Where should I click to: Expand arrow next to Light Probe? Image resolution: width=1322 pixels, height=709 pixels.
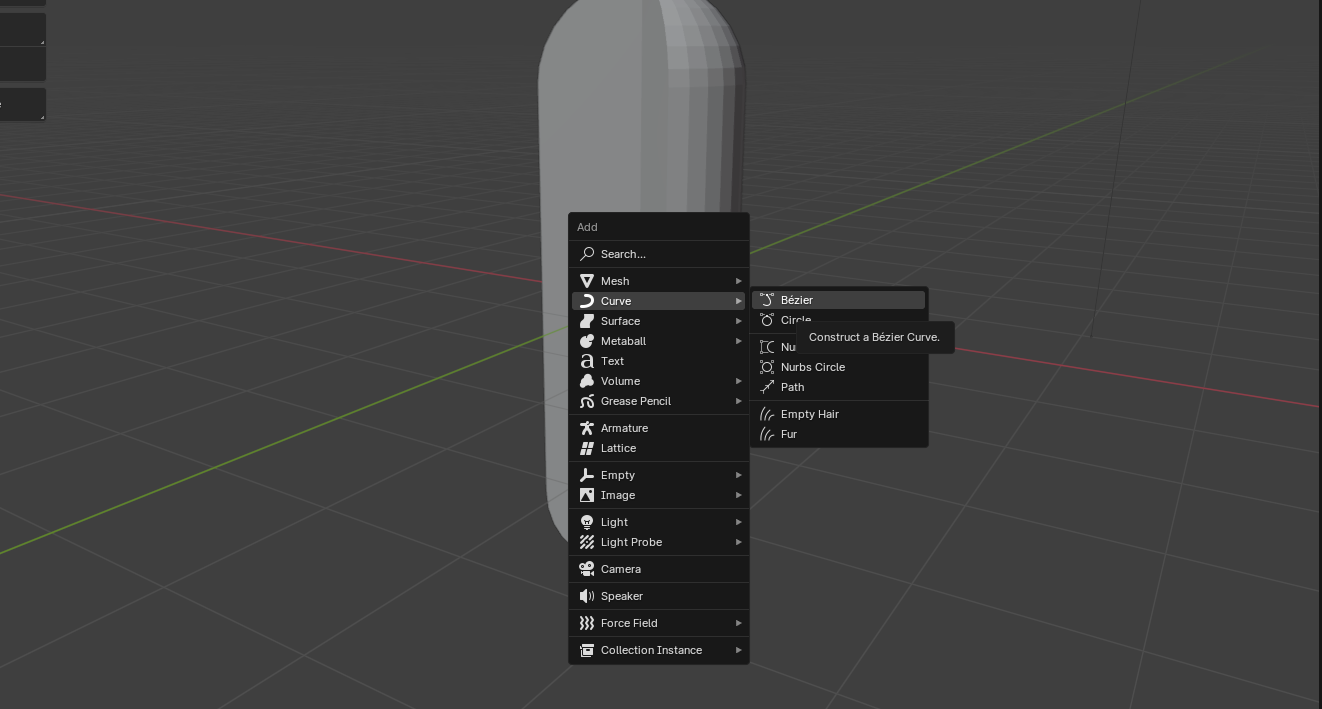tap(739, 542)
